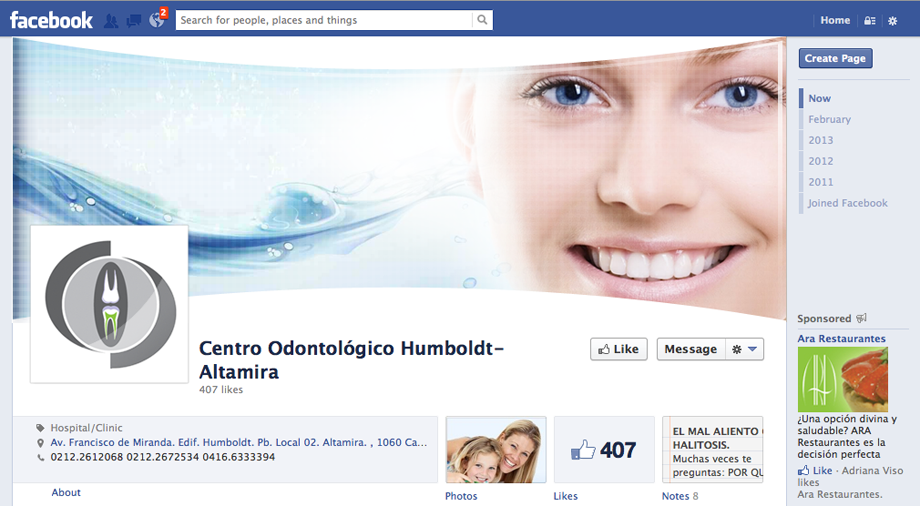The width and height of the screenshot is (920, 506).
Task: Click the Ara Restaurantes ad image
Action: pyautogui.click(x=843, y=379)
